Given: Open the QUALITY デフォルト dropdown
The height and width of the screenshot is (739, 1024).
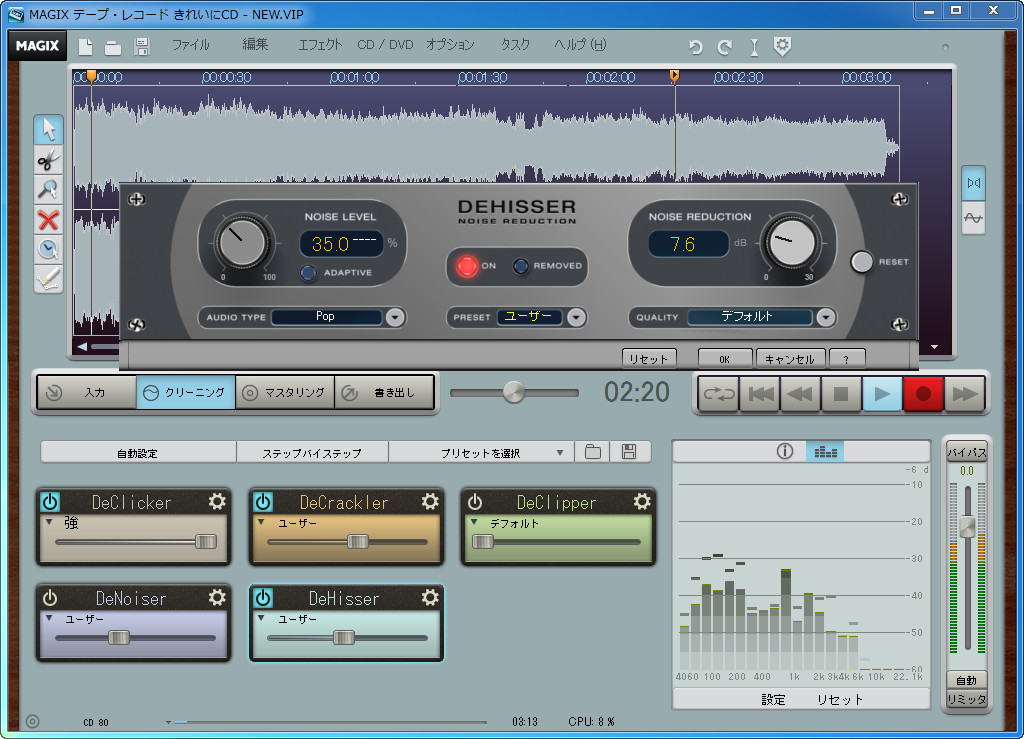Looking at the screenshot, I should click(825, 317).
